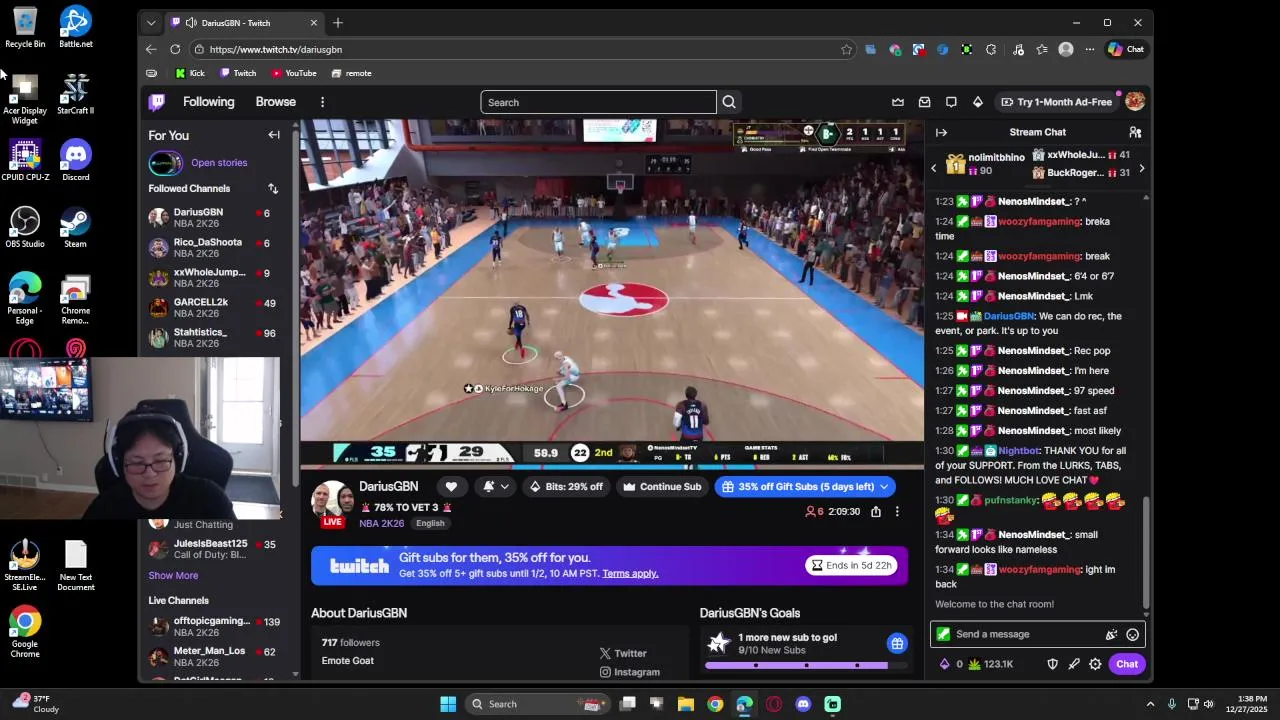Open the Twitch user avatar menu
Viewport: 1280px width, 720px height.
1134,102
